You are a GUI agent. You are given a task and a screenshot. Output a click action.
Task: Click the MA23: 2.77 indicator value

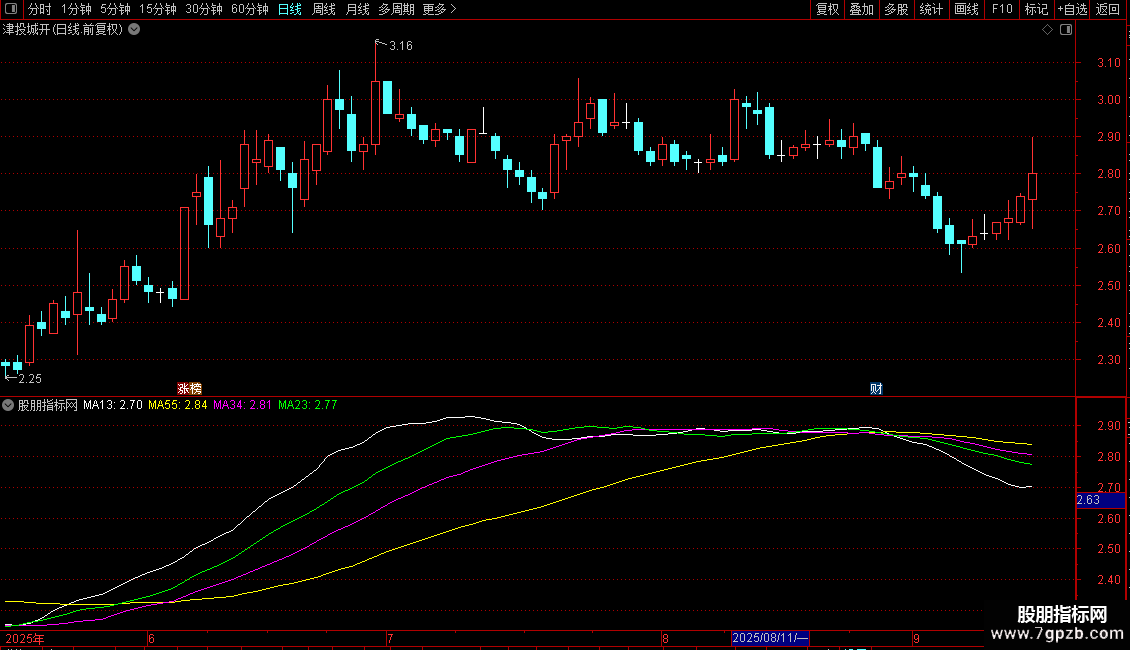coord(308,405)
